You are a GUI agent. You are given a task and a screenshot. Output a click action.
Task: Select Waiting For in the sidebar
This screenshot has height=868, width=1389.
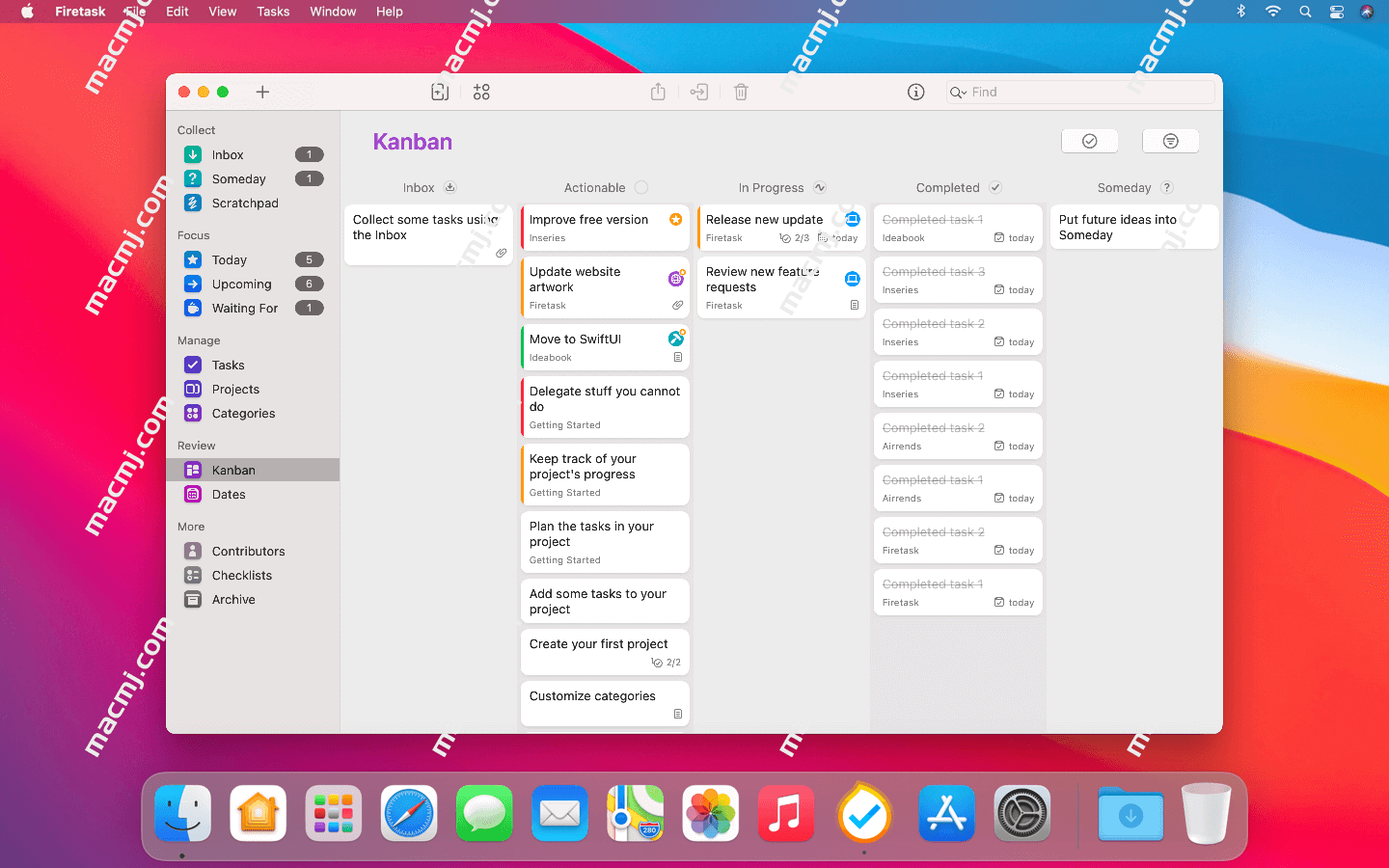tap(253, 308)
